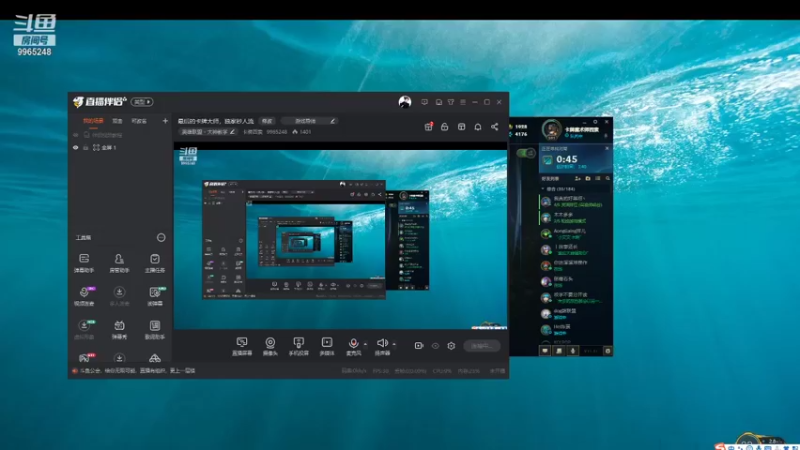Edit the 英雄联盟 category pill
Image resolution: width=800 pixels, height=450 pixels.
click(208, 132)
